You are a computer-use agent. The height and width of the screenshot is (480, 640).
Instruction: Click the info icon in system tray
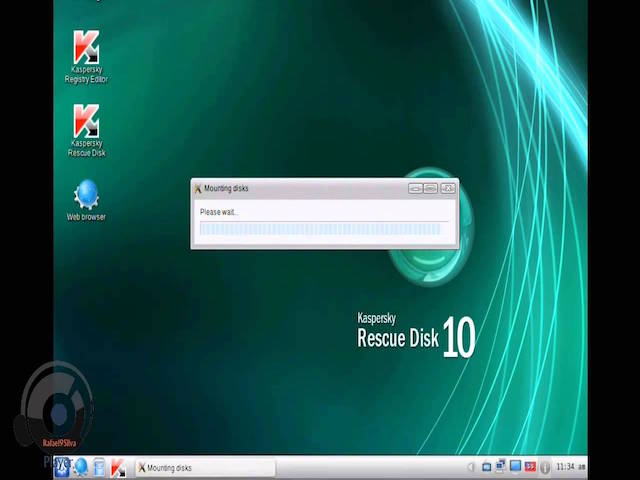[544, 467]
